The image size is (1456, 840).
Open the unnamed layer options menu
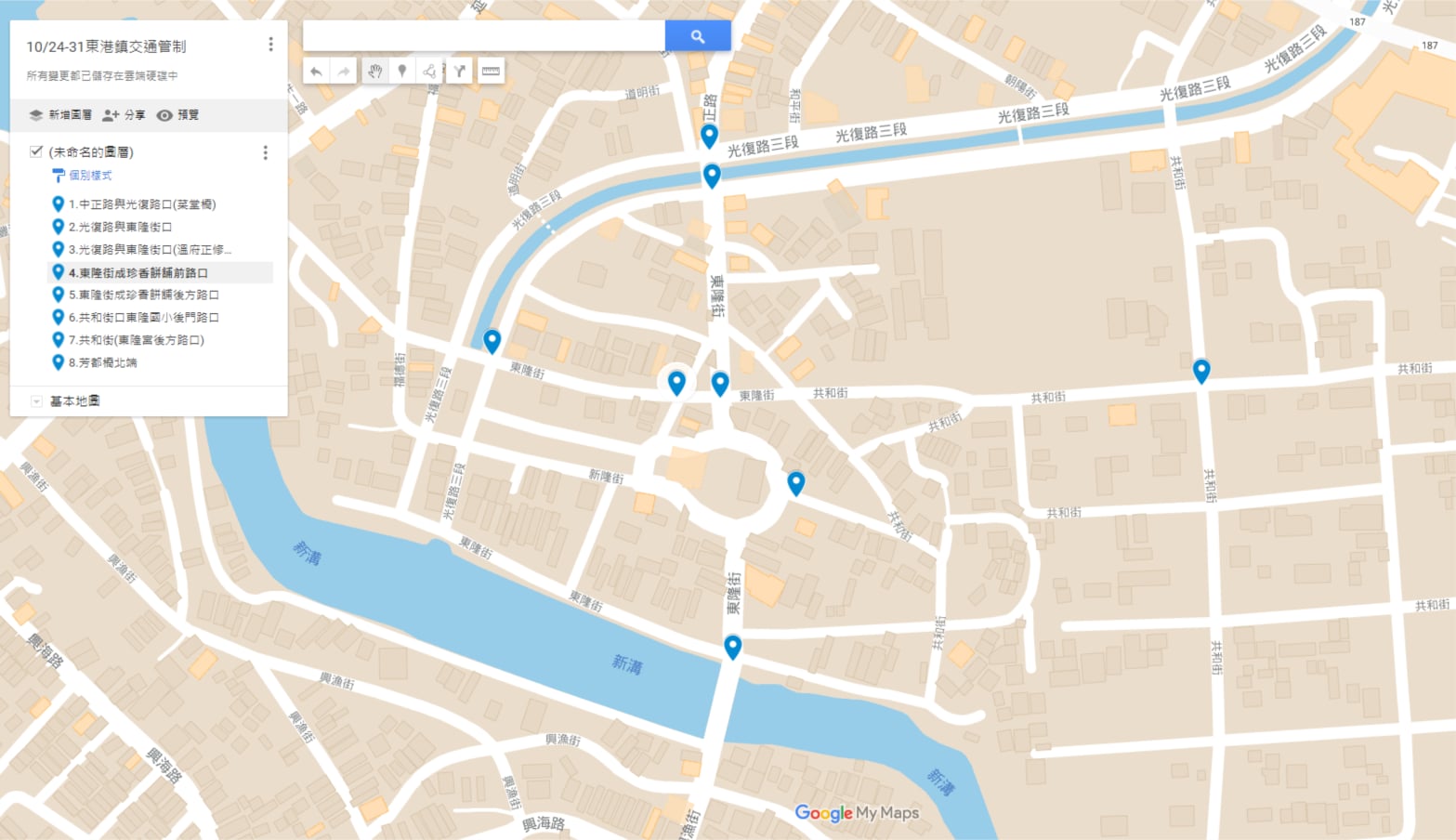(266, 152)
